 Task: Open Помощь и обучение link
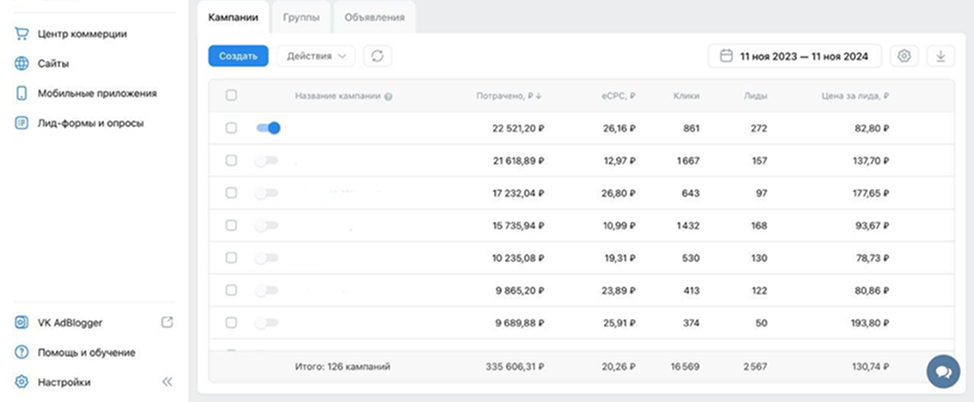tap(86, 353)
